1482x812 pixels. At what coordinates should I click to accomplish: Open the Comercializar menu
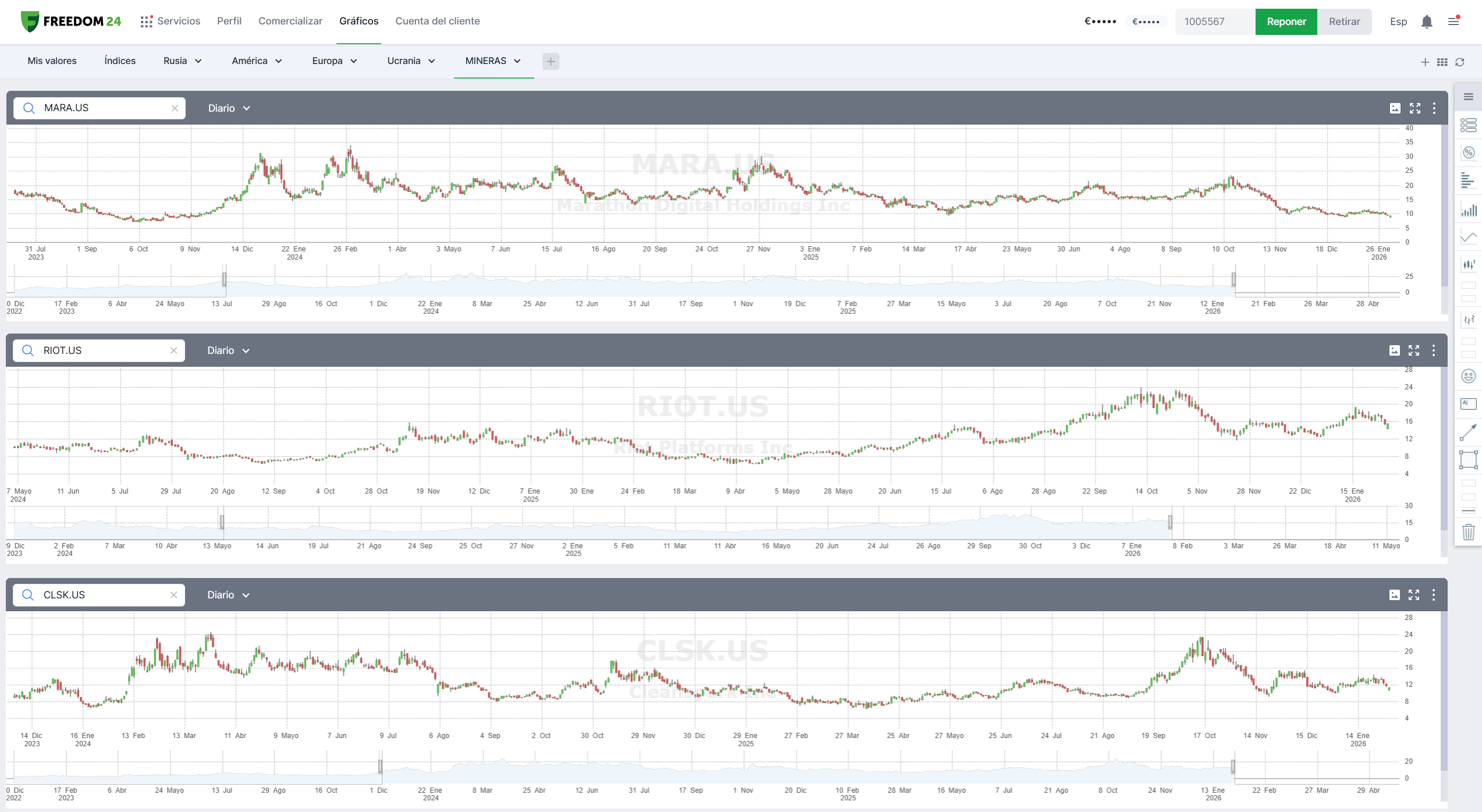coord(290,22)
